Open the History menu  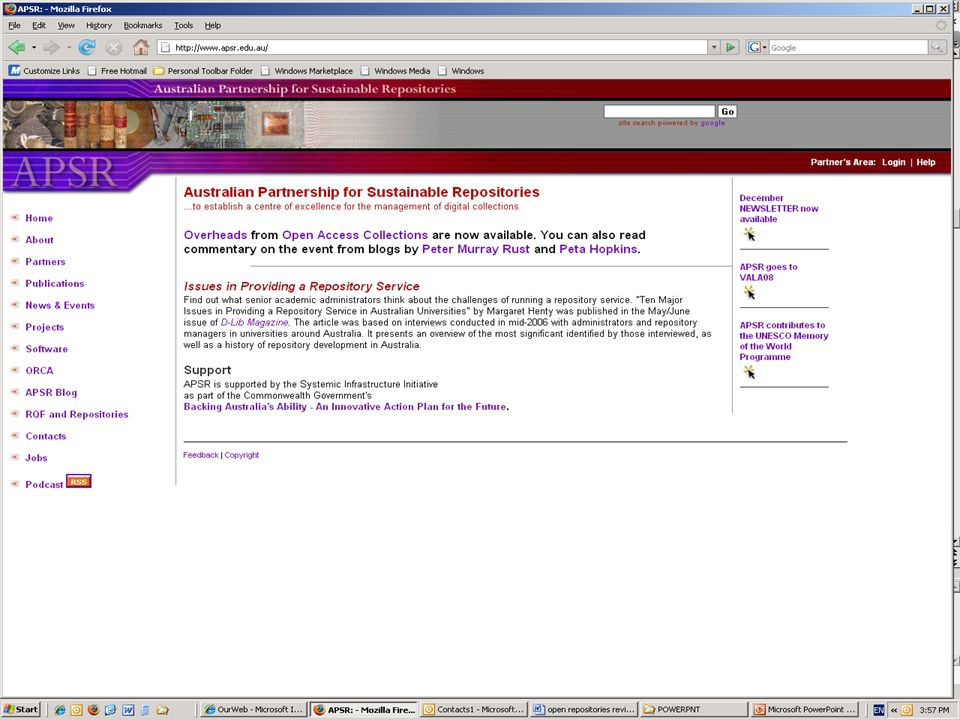[x=99, y=25]
